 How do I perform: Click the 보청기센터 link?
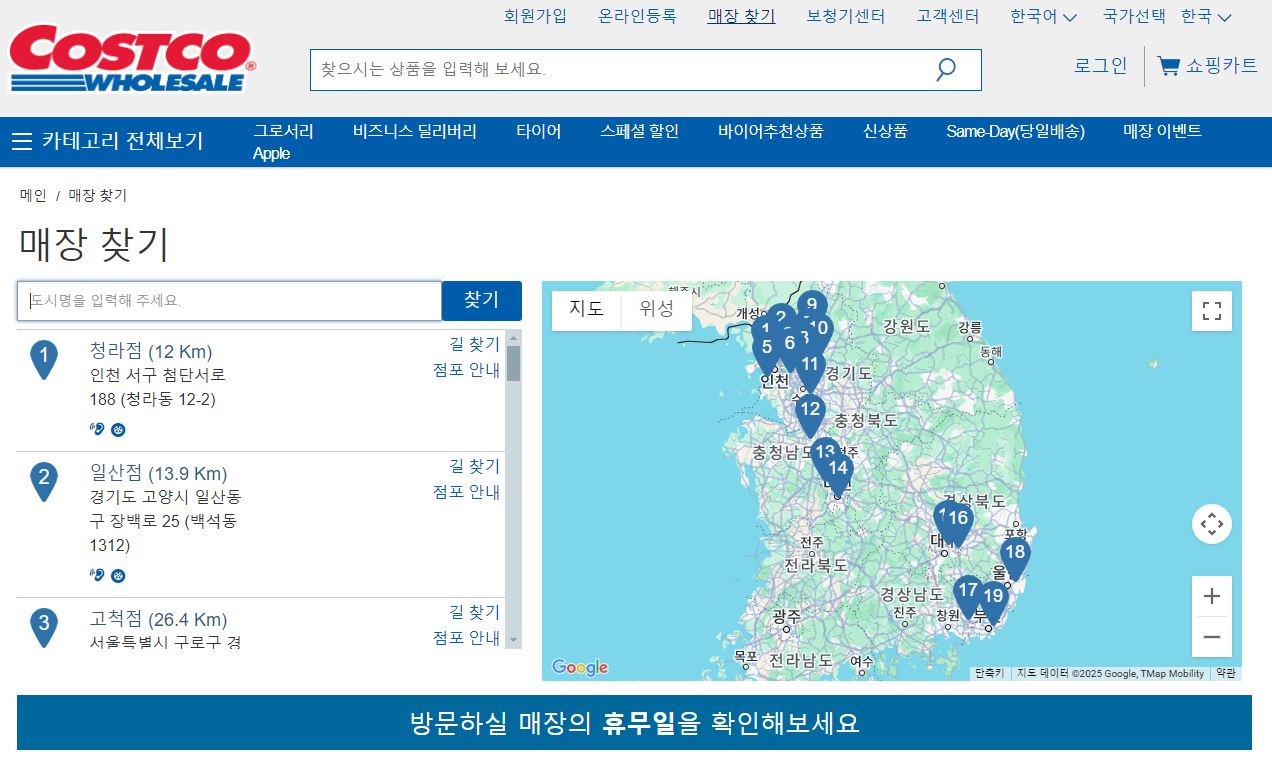pyautogui.click(x=846, y=16)
